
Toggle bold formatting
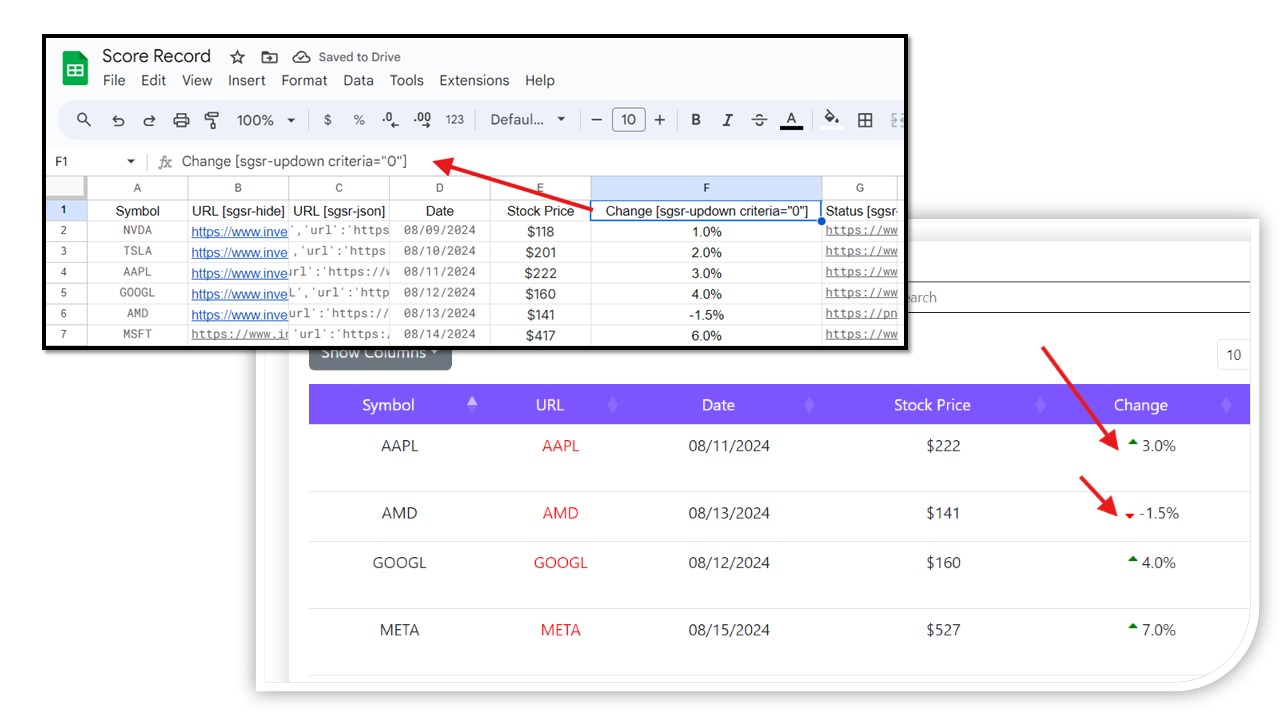[696, 120]
